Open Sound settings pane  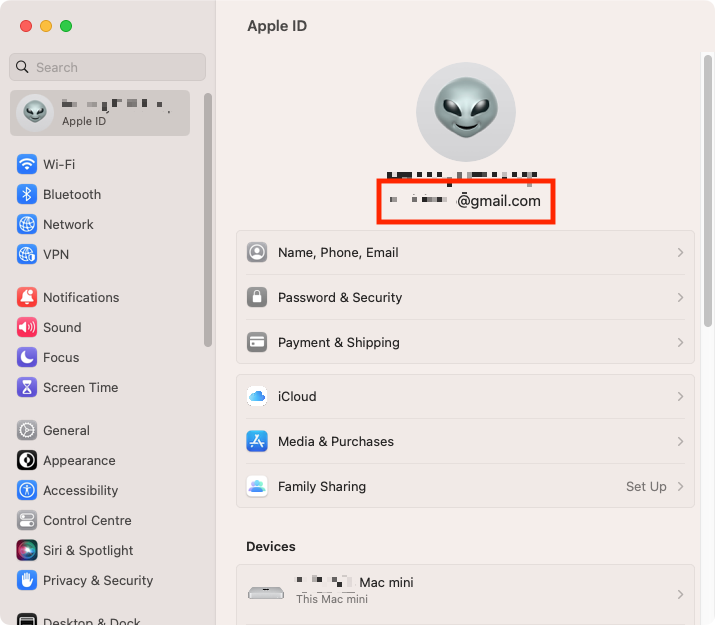[x=62, y=327]
